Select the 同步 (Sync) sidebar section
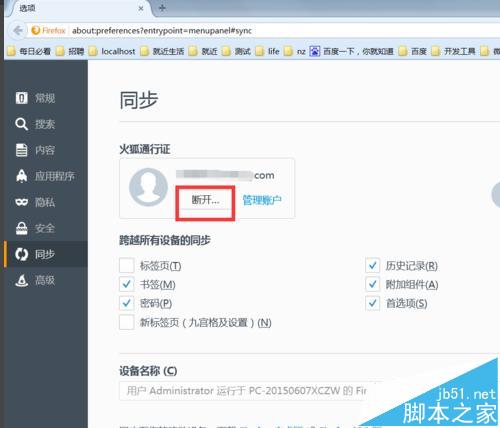 click(46, 254)
